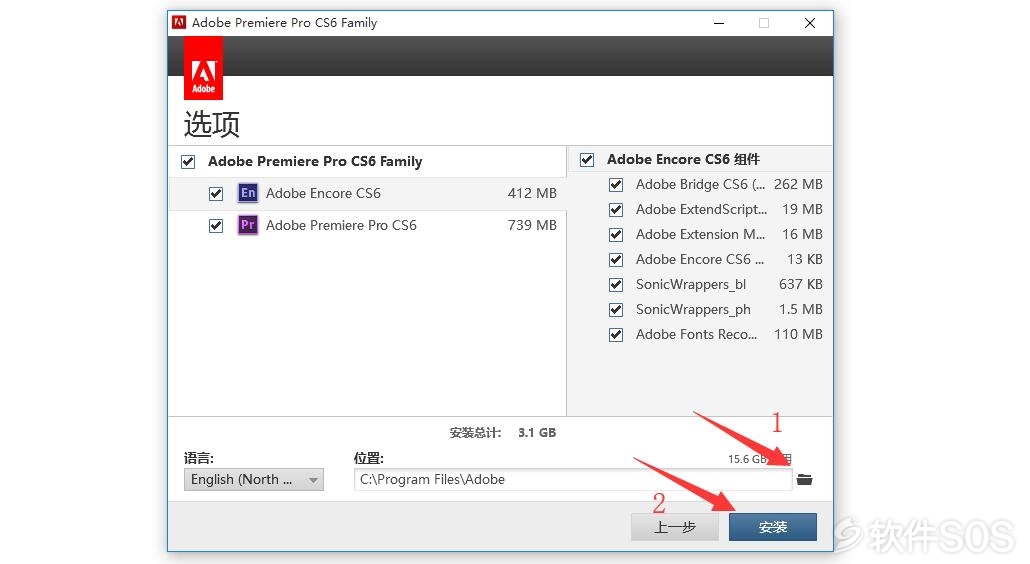Click the 412 MB size value
The image size is (1030, 564).
tap(532, 193)
